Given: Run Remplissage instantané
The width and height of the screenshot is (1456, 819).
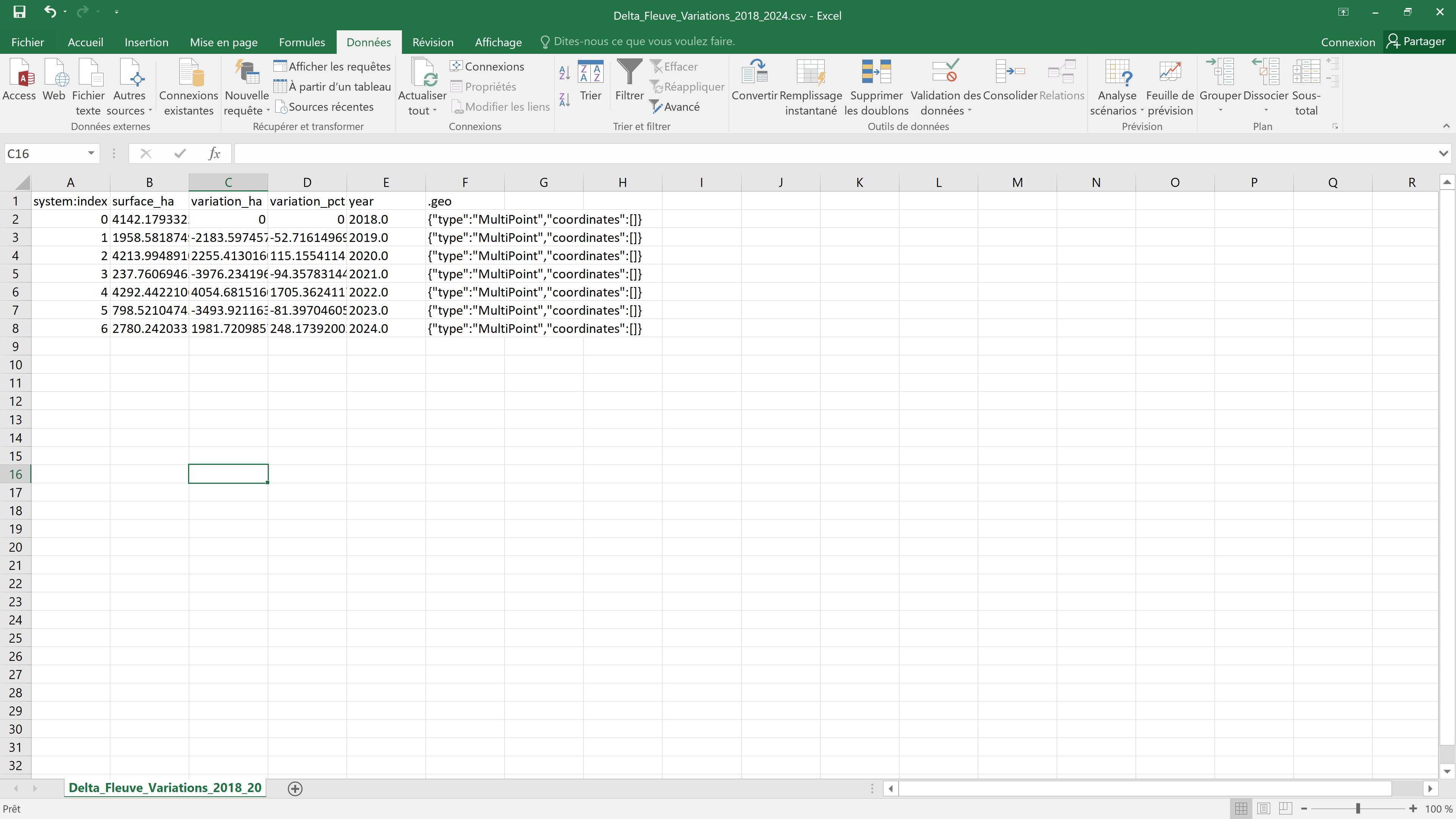Looking at the screenshot, I should point(811,87).
